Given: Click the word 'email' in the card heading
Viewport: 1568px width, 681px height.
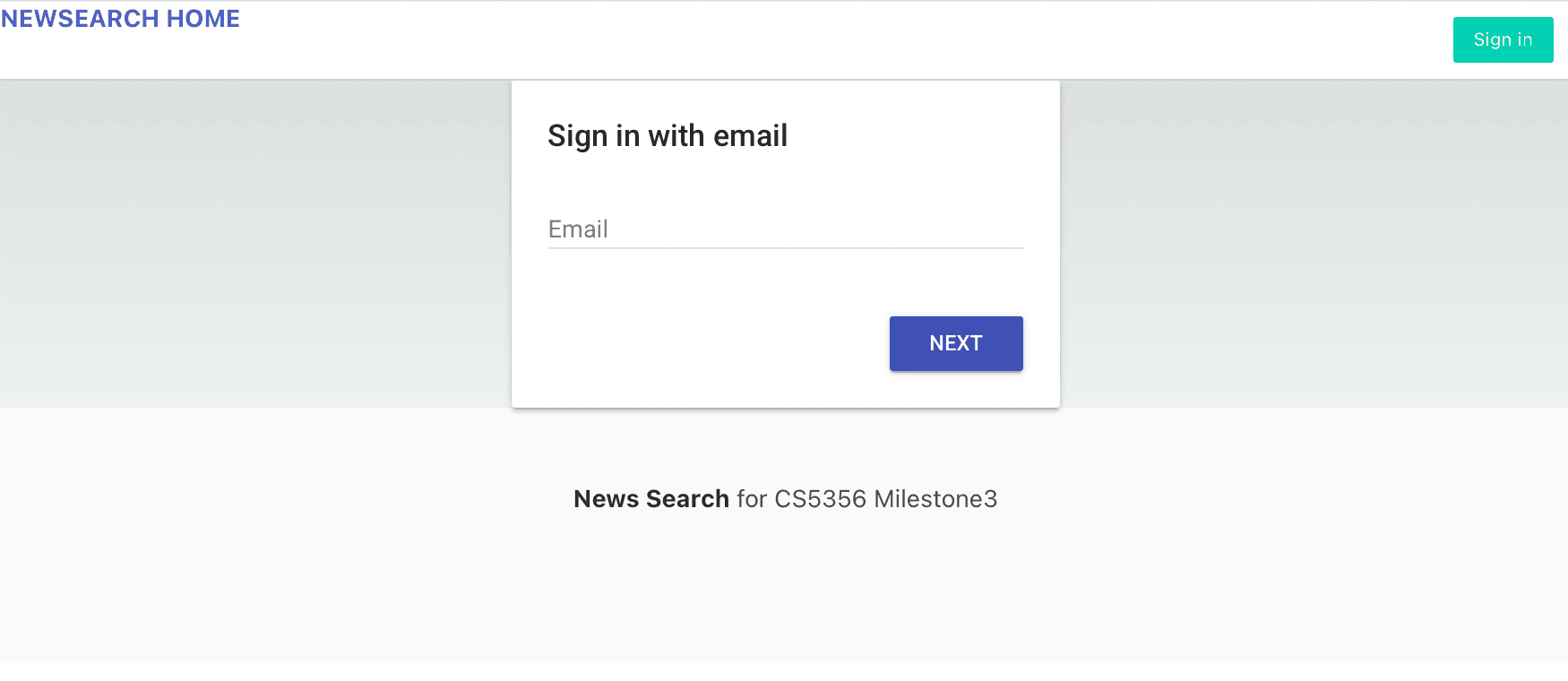Looking at the screenshot, I should click(750, 136).
